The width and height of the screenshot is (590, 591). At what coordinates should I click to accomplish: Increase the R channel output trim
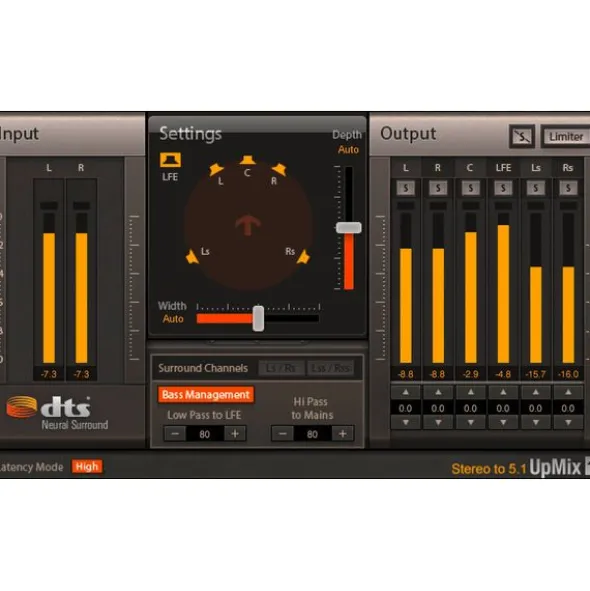tap(438, 392)
